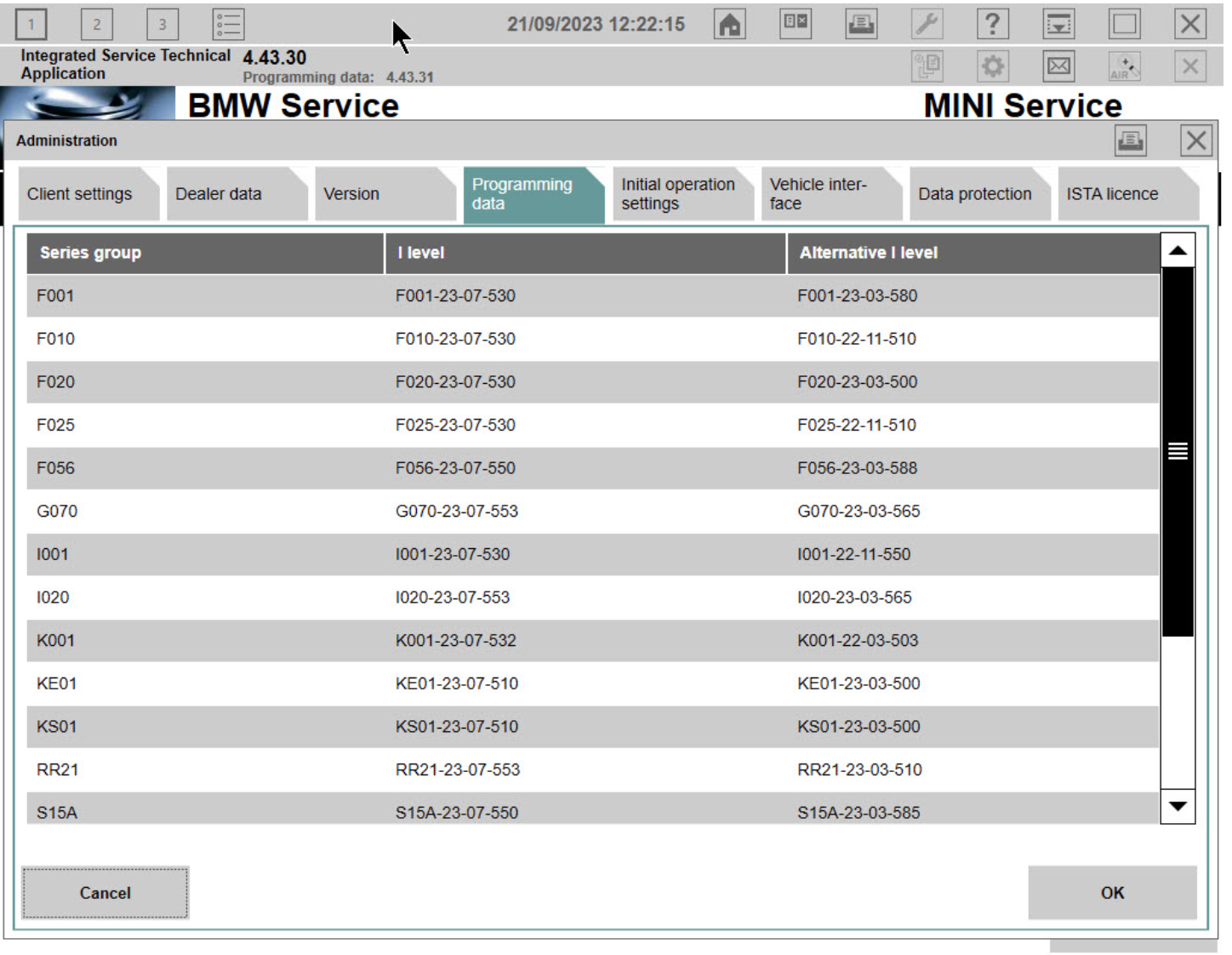Click the Home icon in top toolbar
The image size is (1232, 955).
pyautogui.click(x=729, y=25)
